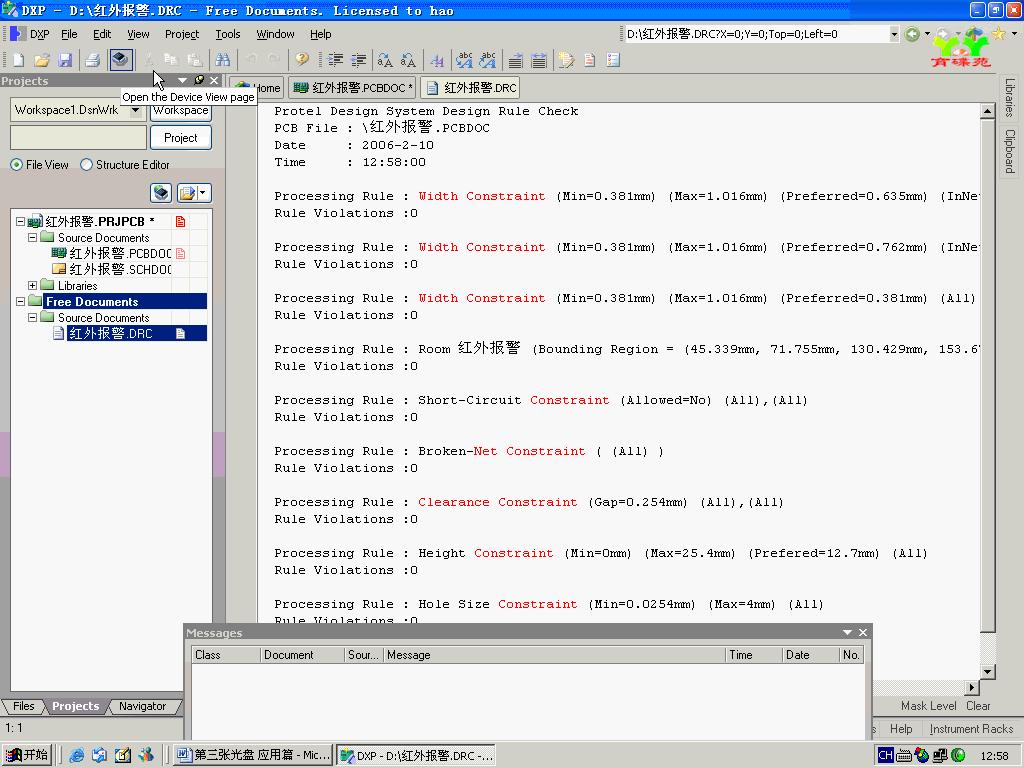This screenshot has width=1024, height=768.
Task: Click the Message column header
Action: click(x=554, y=654)
